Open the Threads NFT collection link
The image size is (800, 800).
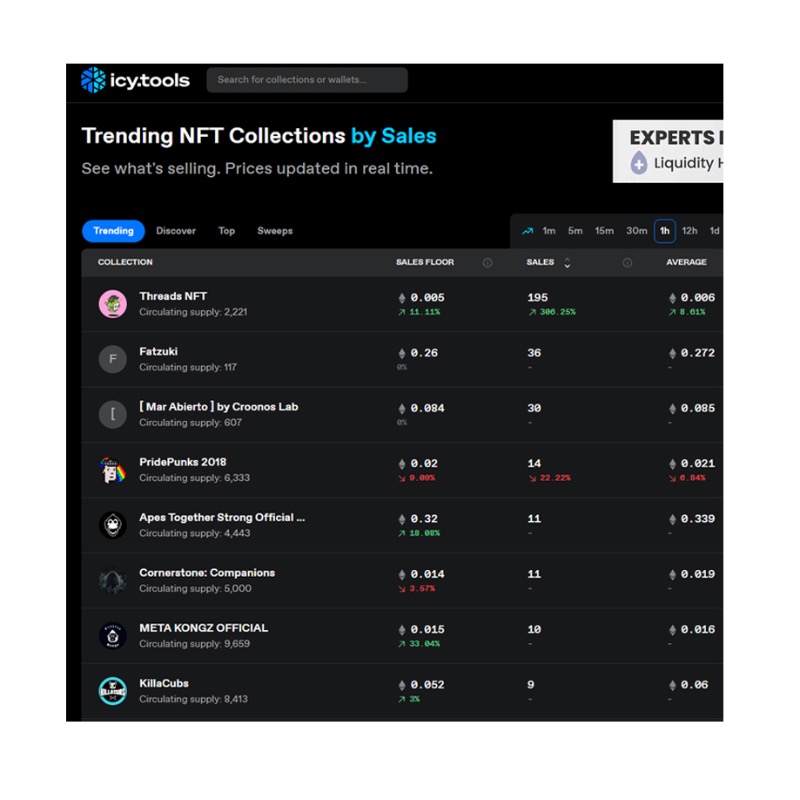(173, 296)
